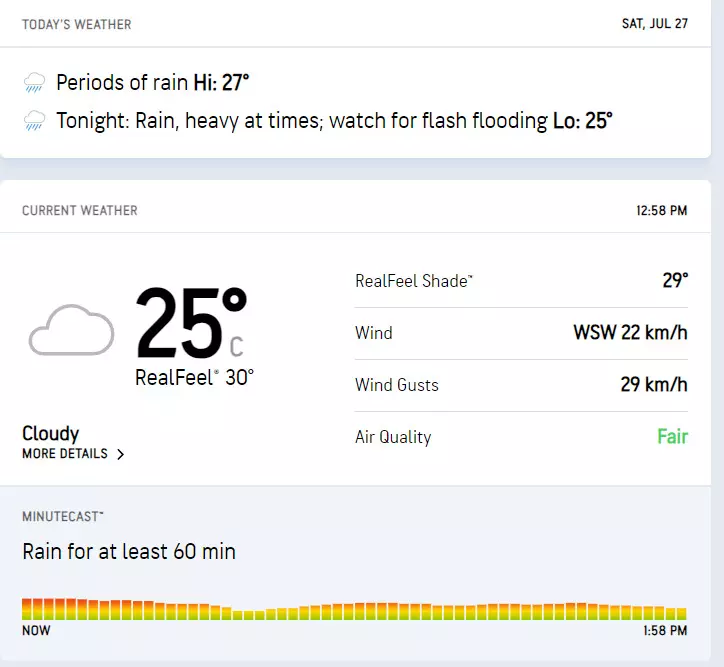This screenshot has width=724, height=667.
Task: Click the MinuteCast heading
Action: tap(63, 516)
